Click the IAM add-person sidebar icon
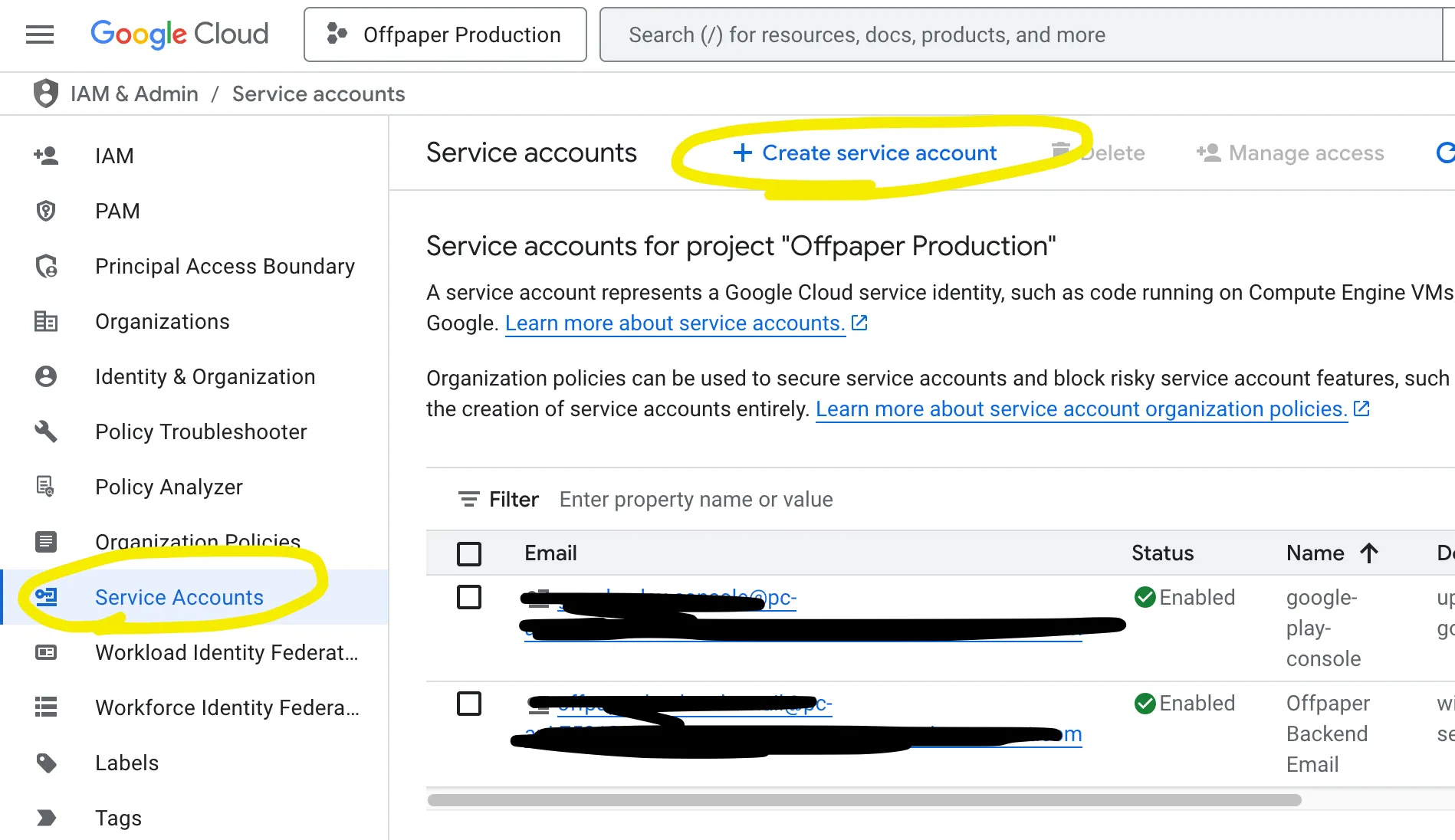1455x840 pixels. tap(46, 156)
